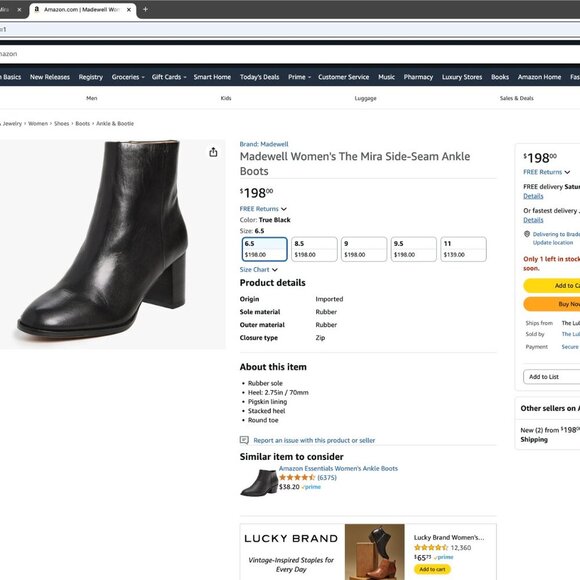Open the Prime dropdown menu
The image size is (580, 580).
point(299,77)
